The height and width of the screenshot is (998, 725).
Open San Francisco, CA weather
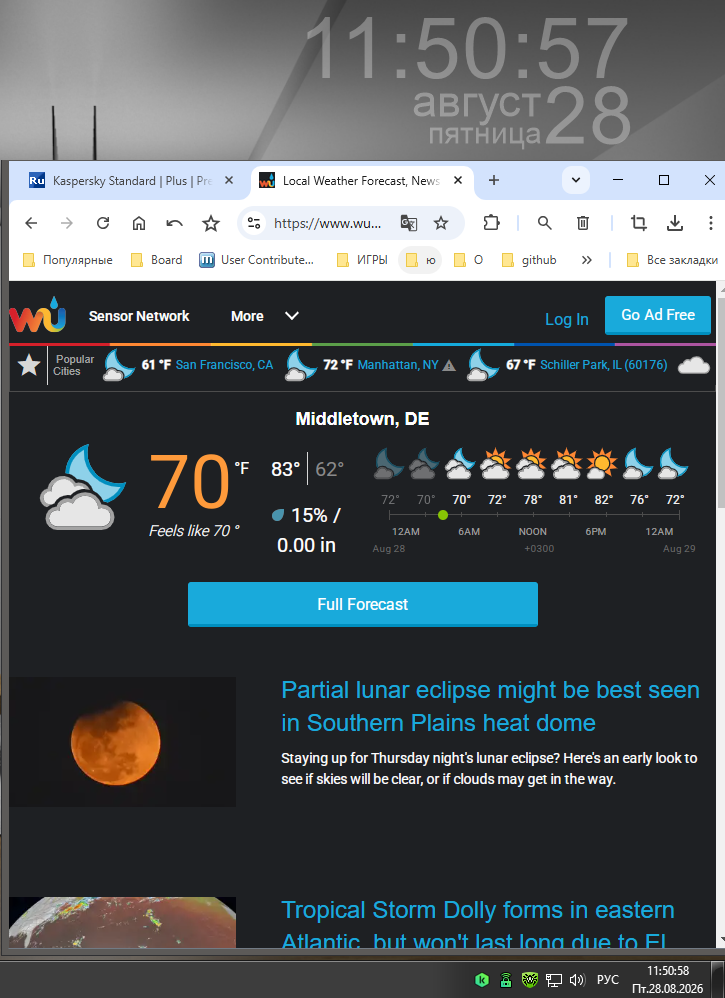click(x=224, y=365)
